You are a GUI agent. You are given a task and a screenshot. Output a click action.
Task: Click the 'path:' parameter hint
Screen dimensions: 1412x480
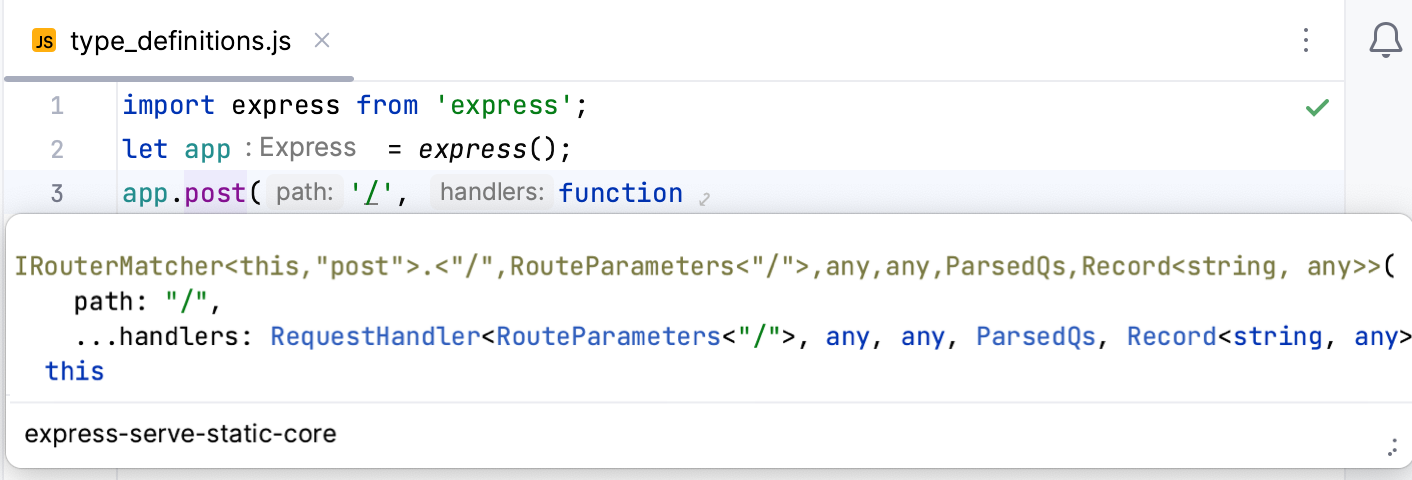point(305,193)
